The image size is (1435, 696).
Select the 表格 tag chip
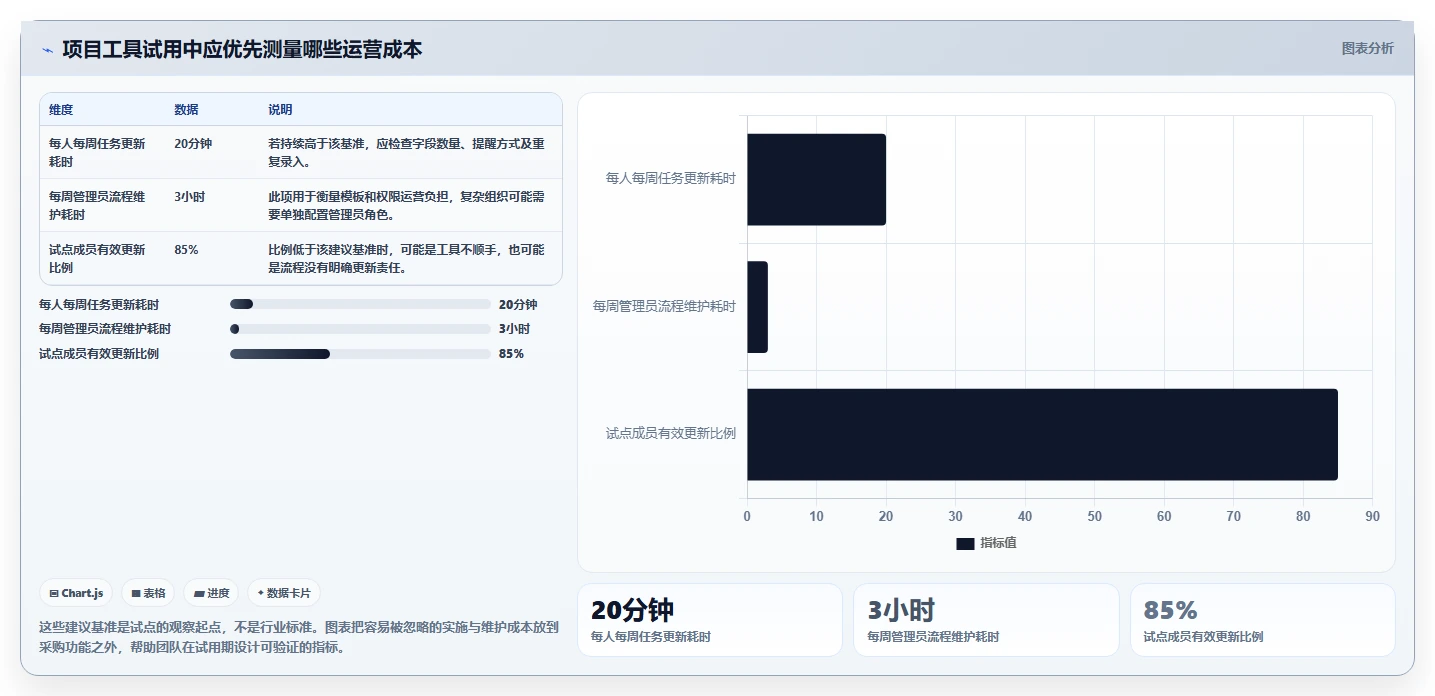coord(148,593)
